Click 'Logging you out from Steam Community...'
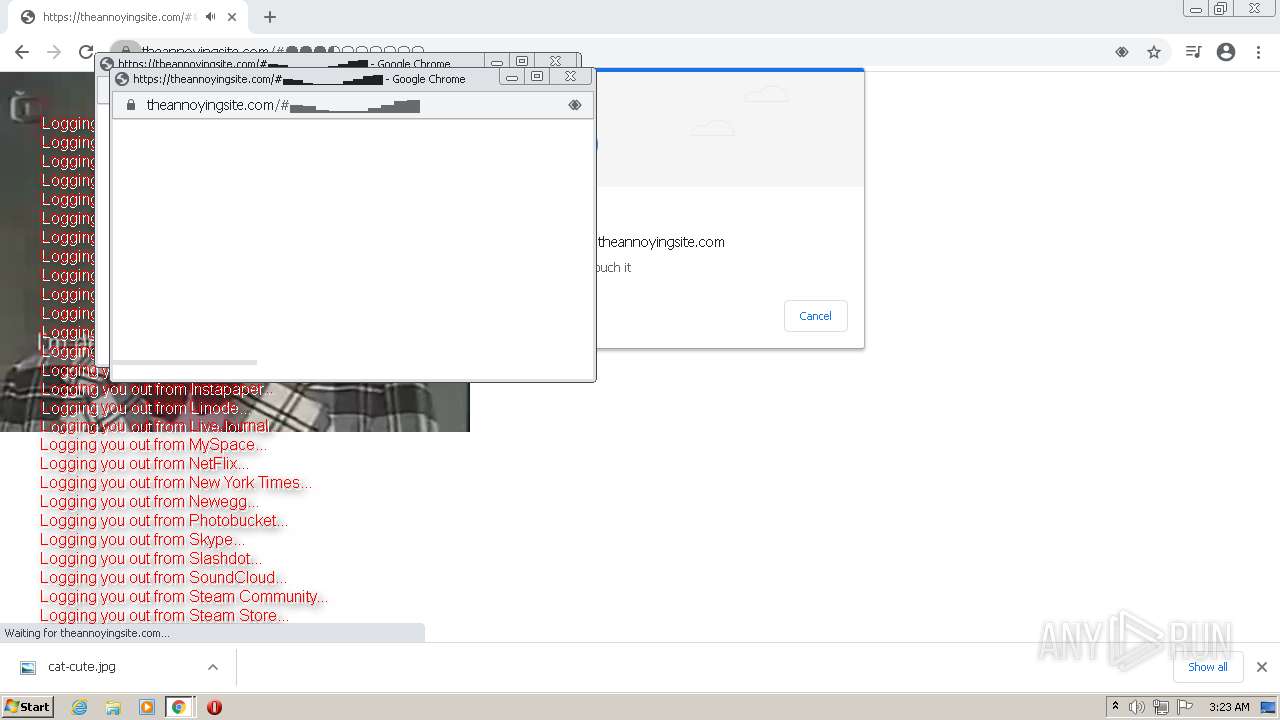 tap(184, 597)
